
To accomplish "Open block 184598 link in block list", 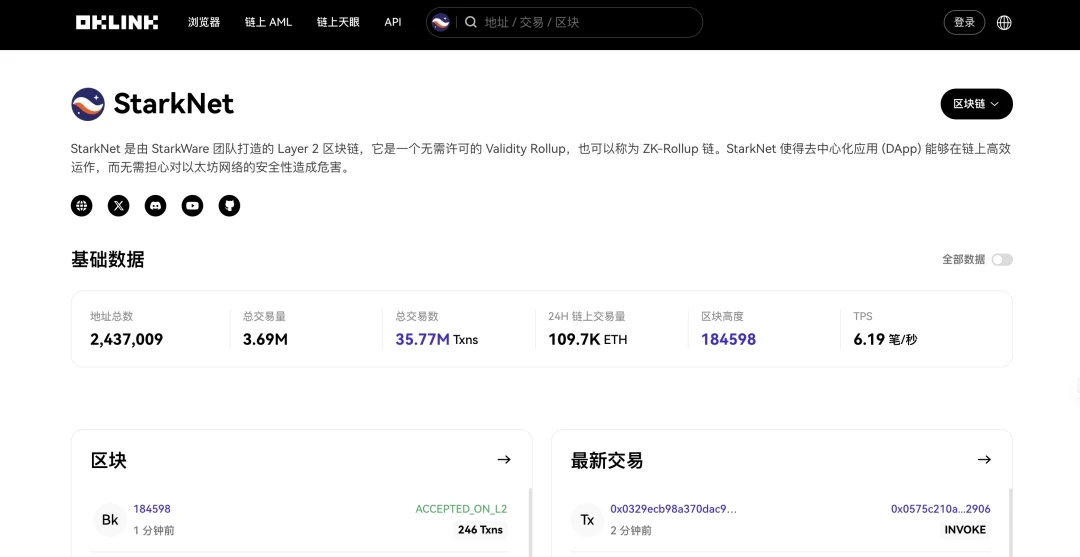I will 152,509.
